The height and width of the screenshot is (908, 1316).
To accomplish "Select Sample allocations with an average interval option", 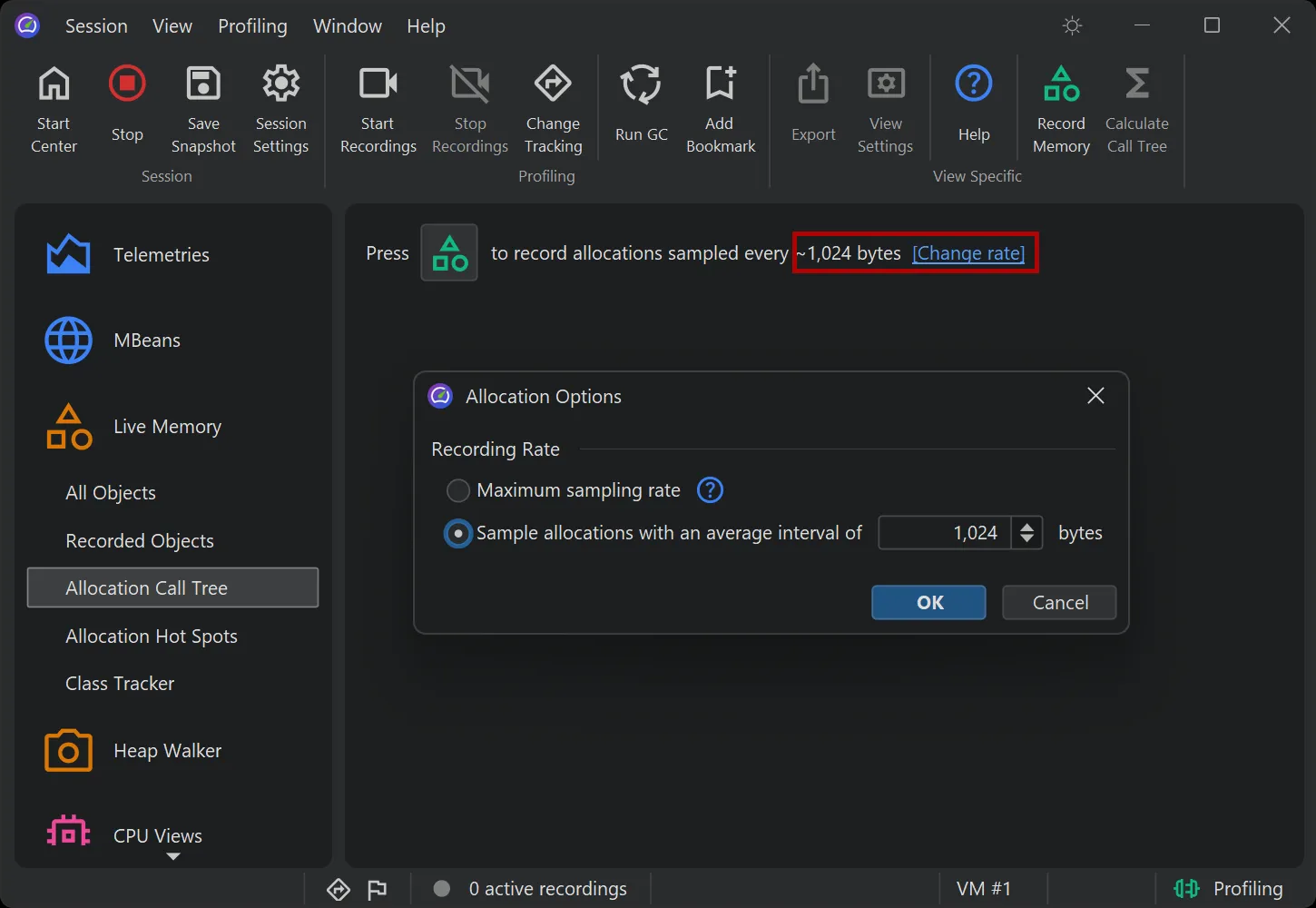I will (x=458, y=533).
